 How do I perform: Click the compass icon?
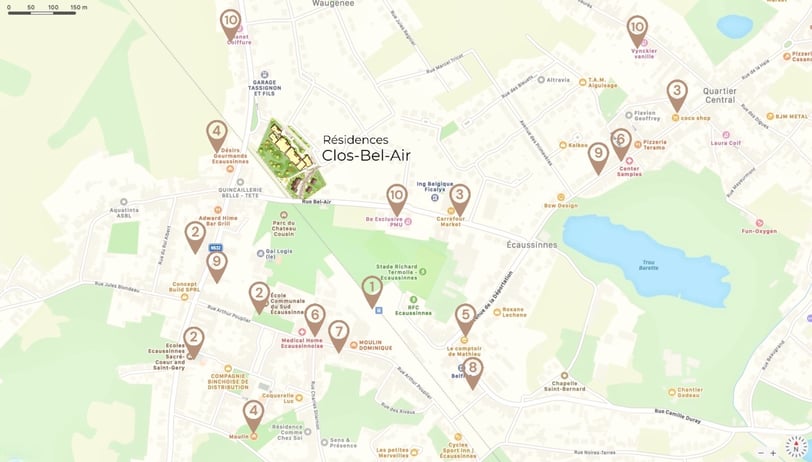(x=795, y=447)
